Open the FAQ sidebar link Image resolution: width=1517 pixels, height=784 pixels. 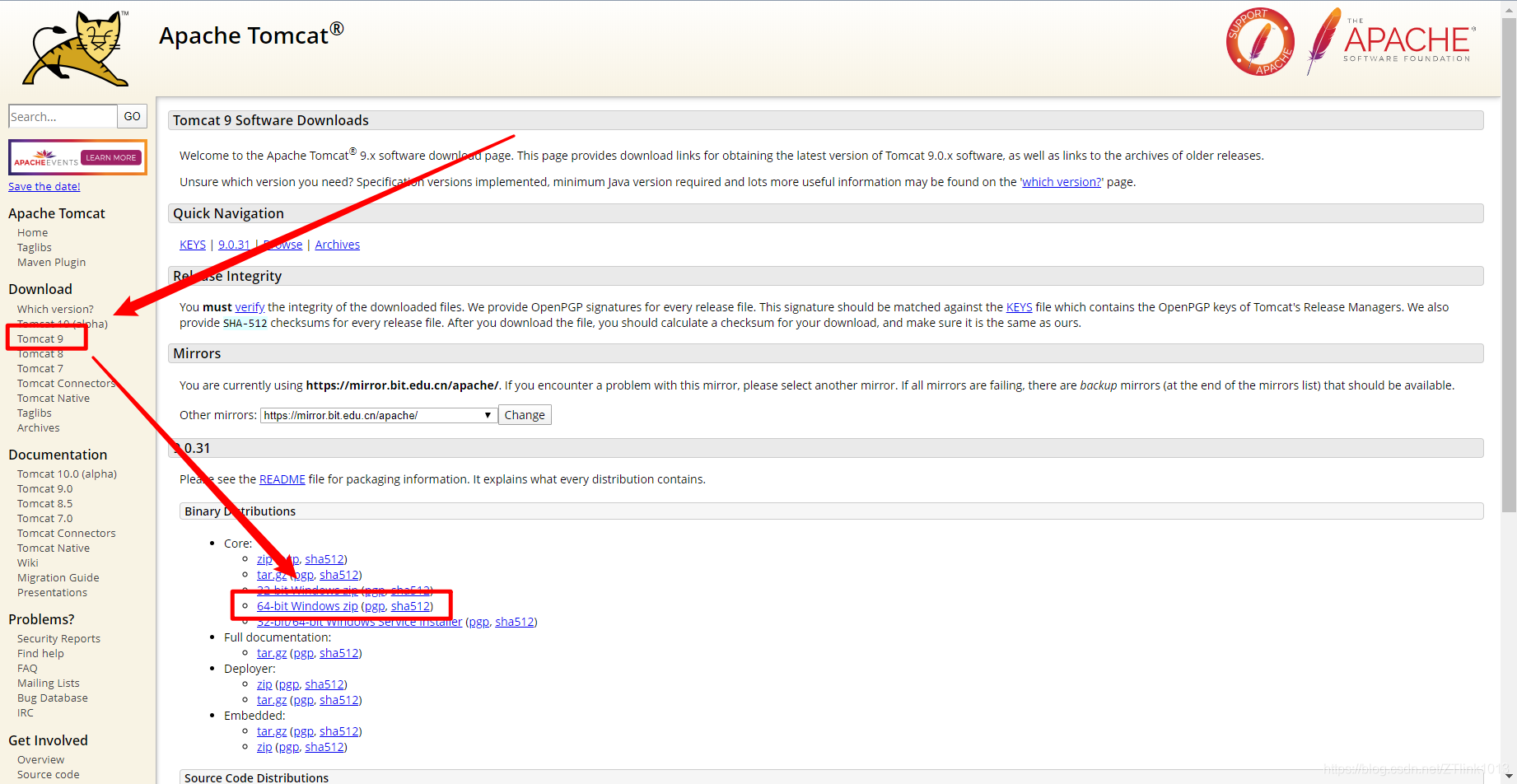coord(27,669)
